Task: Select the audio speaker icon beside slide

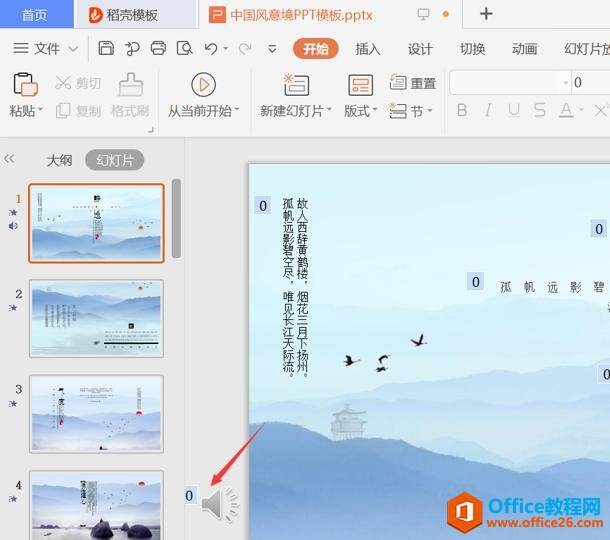Action: point(220,505)
